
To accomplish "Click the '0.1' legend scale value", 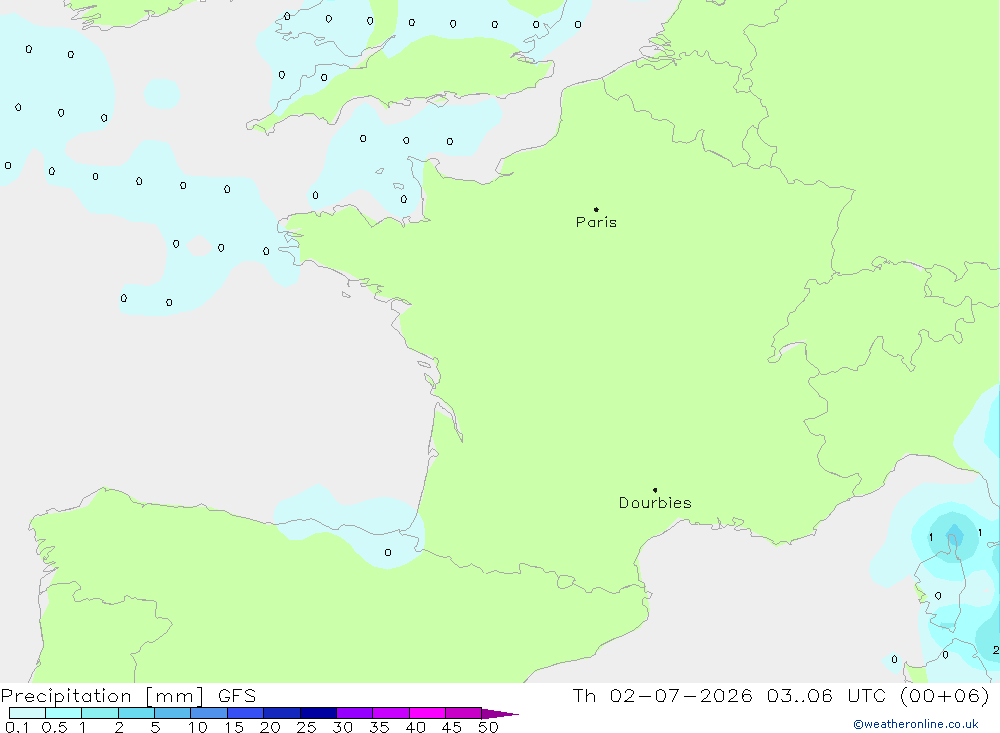I will pos(17,727).
